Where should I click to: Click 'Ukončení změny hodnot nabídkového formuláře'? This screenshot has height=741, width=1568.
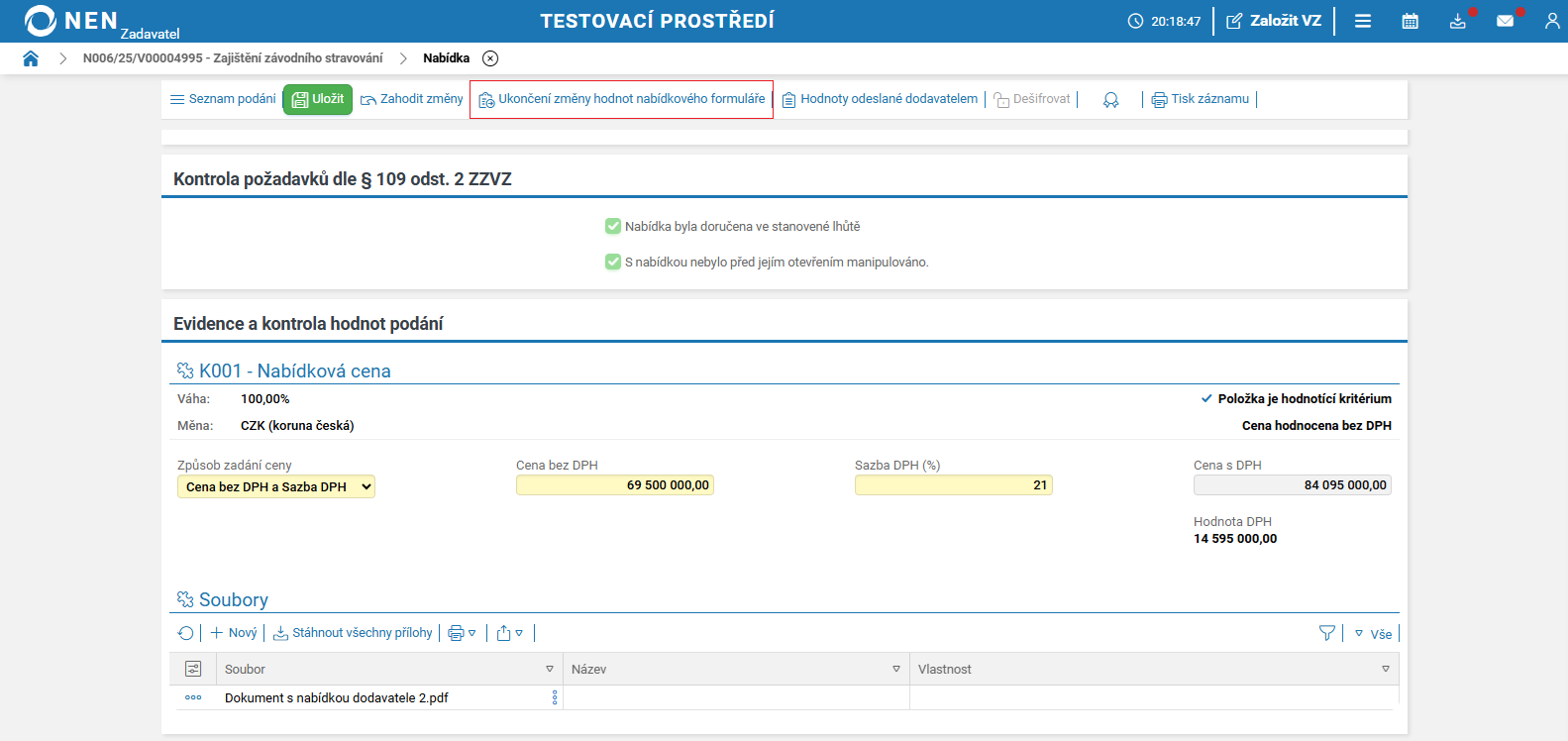pos(622,99)
